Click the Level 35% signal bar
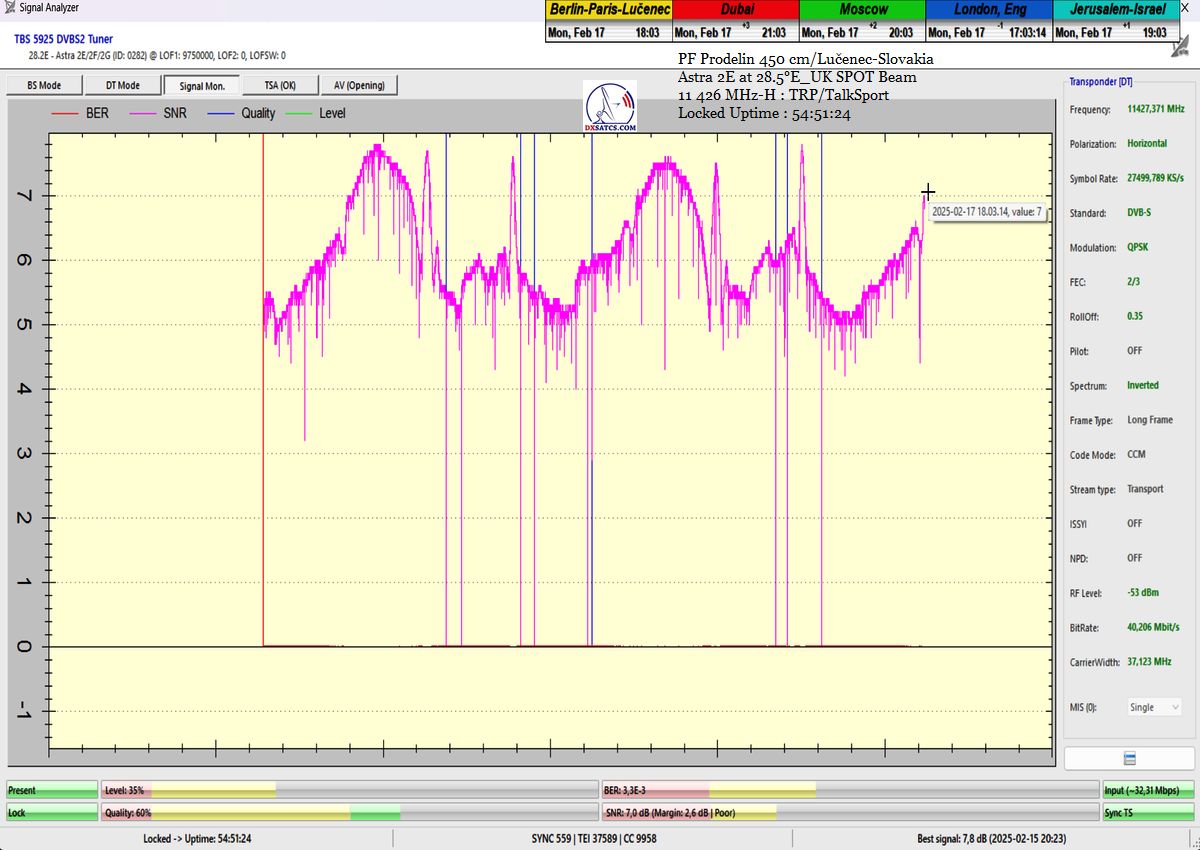Image resolution: width=1200 pixels, height=850 pixels. point(350,790)
